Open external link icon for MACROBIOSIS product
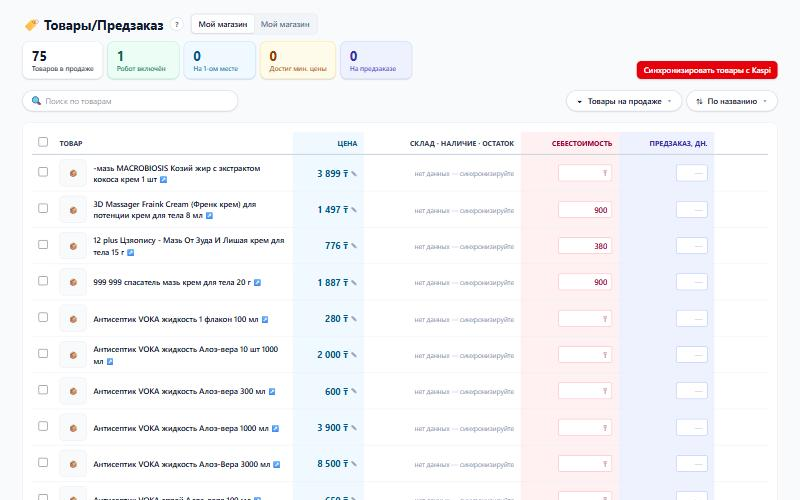This screenshot has width=800, height=500. [163, 180]
